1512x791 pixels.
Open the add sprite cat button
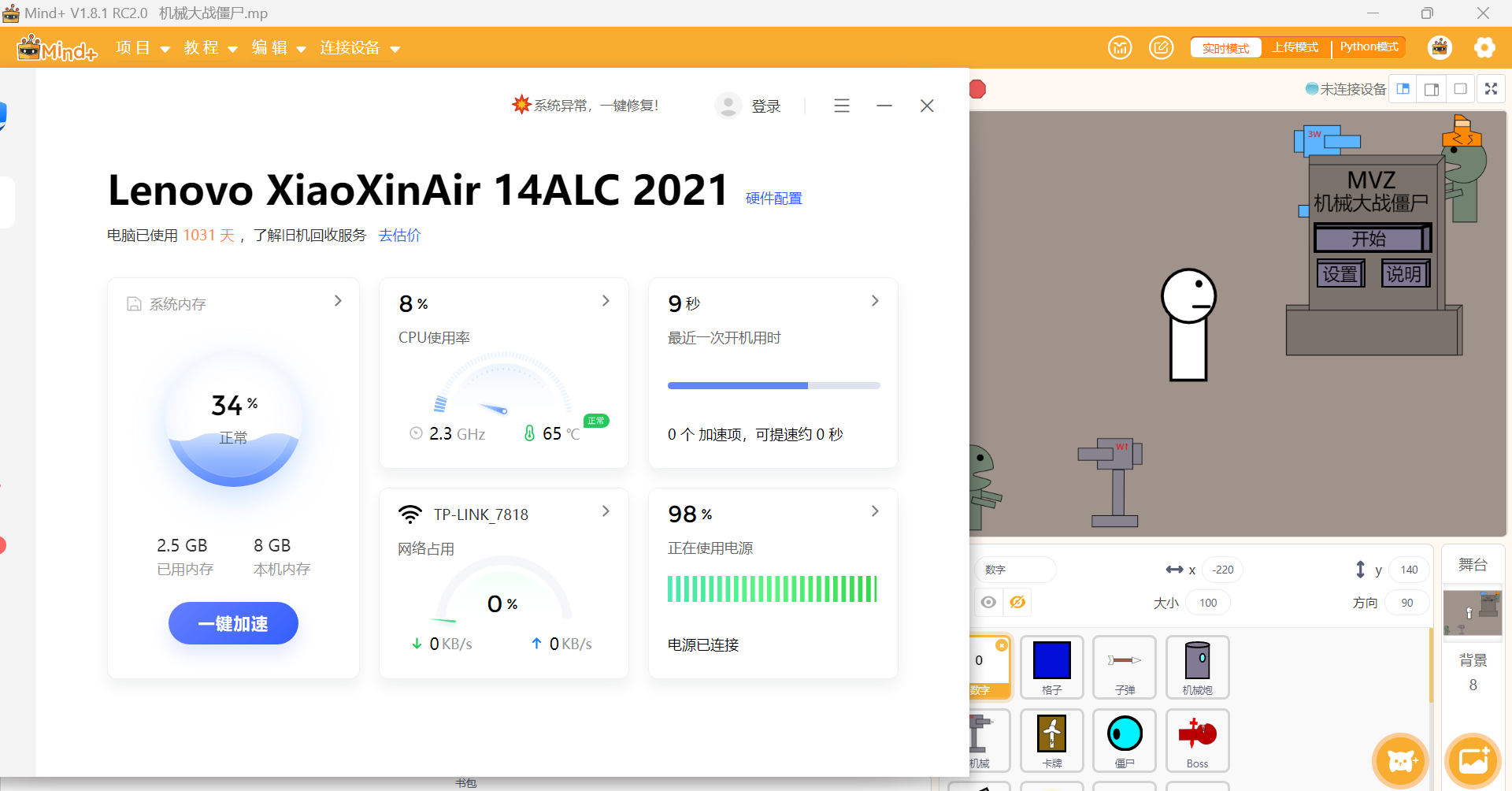point(1401,760)
